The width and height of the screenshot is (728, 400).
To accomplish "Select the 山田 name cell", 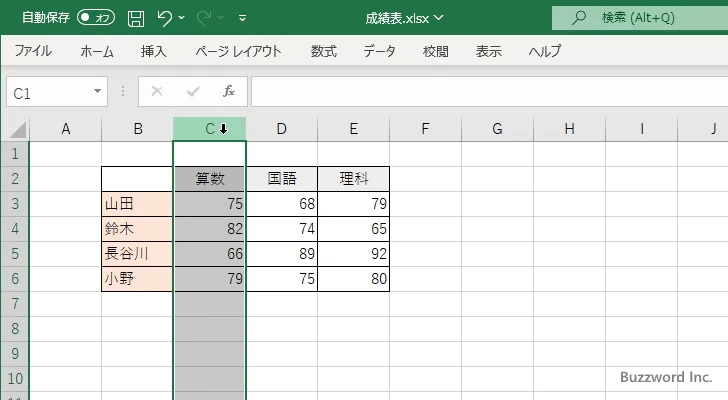I will (x=137, y=204).
